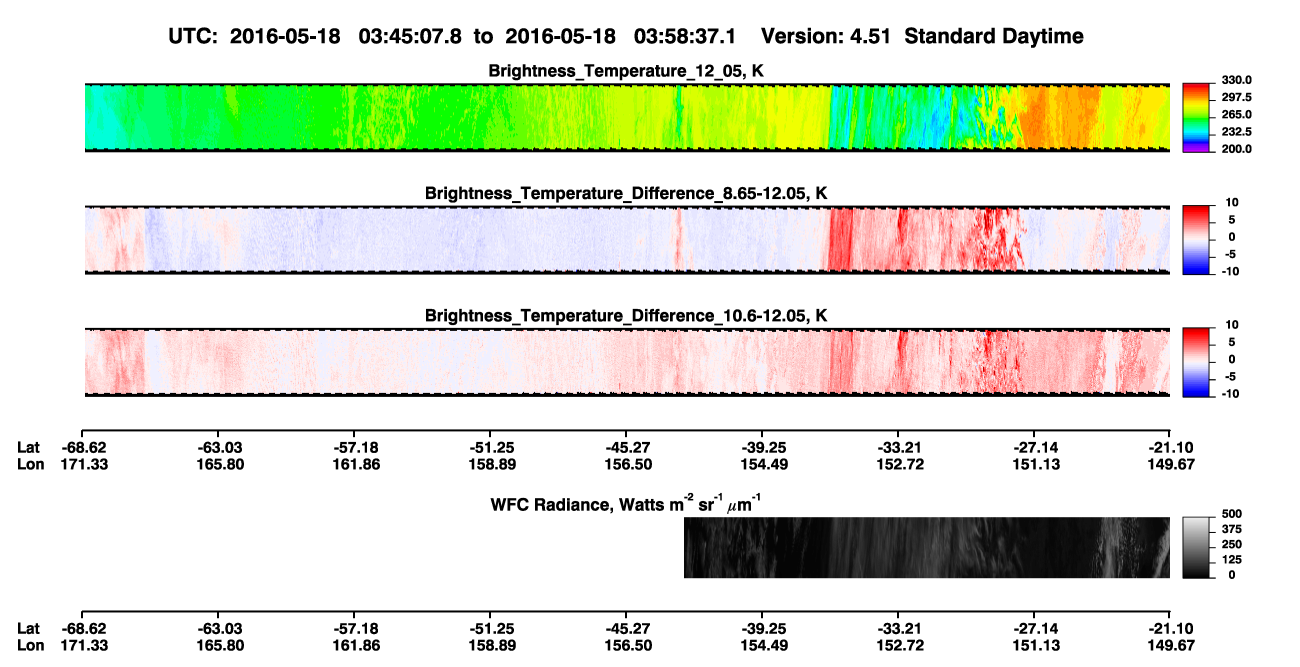Click the 'WFC Radiance' panel title
The image size is (1300, 667).
tap(627, 503)
